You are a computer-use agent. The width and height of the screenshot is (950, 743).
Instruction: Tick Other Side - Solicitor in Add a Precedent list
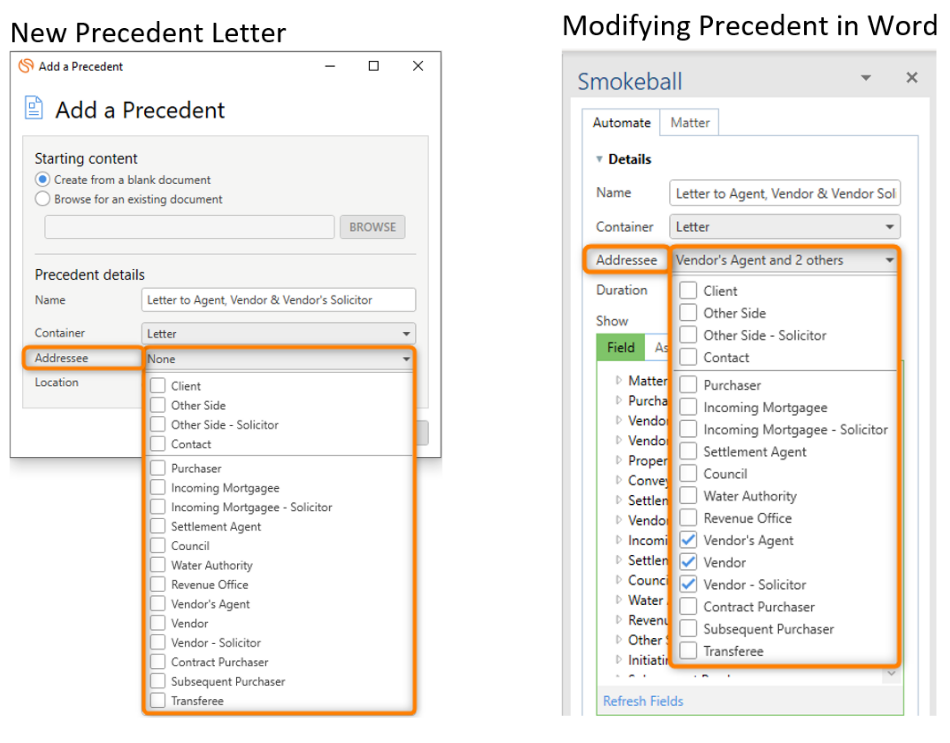[158, 424]
